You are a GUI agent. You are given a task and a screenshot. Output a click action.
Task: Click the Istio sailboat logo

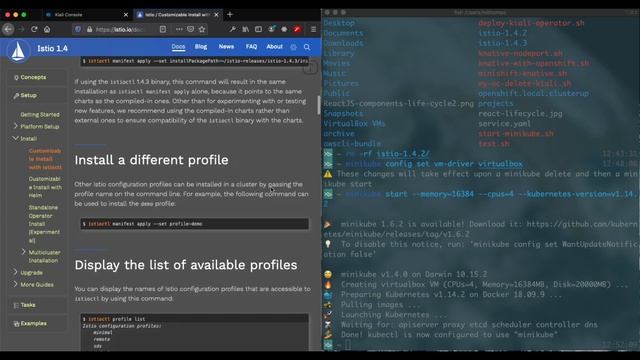pyautogui.click(x=18, y=51)
